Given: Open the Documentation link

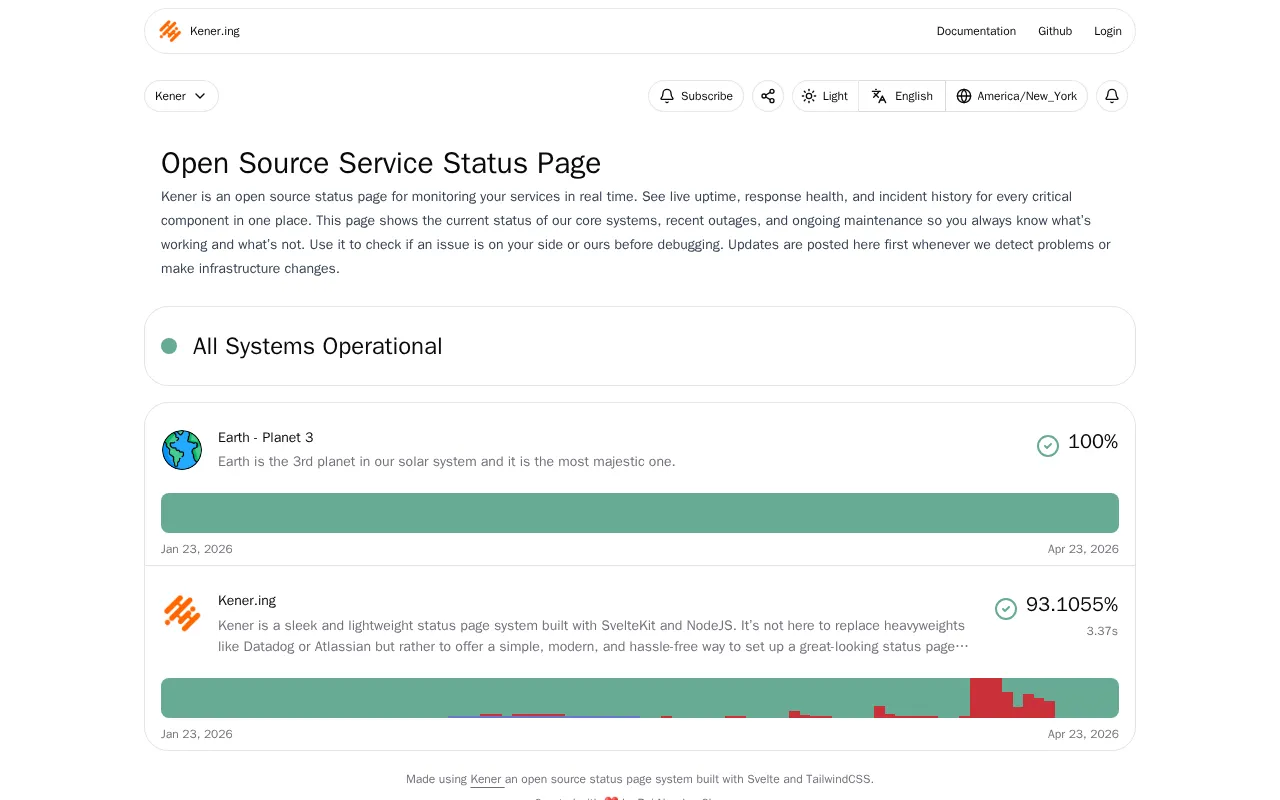Looking at the screenshot, I should tap(976, 31).
